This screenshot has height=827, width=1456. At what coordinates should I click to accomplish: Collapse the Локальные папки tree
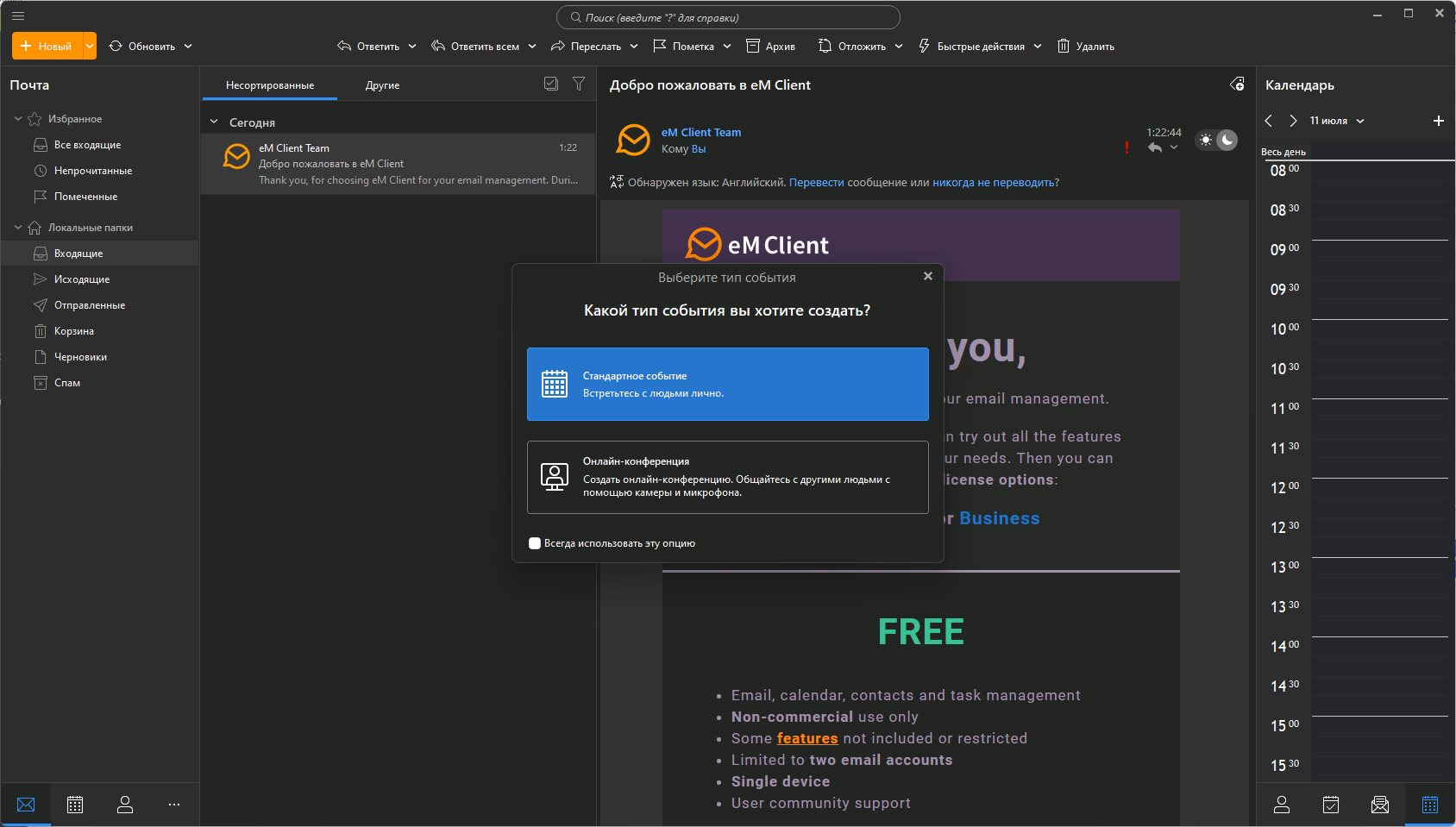coord(18,228)
